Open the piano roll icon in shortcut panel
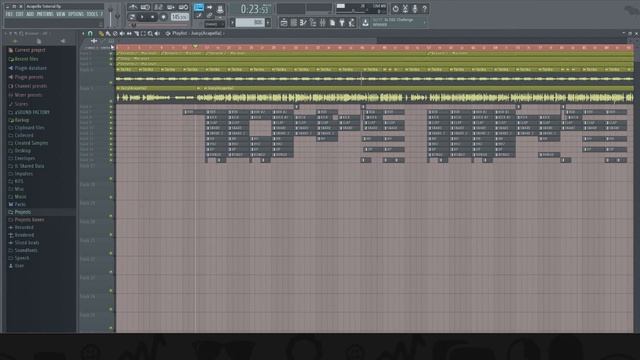Image resolution: width=640 pixels, height=360 pixels. tap(303, 23)
